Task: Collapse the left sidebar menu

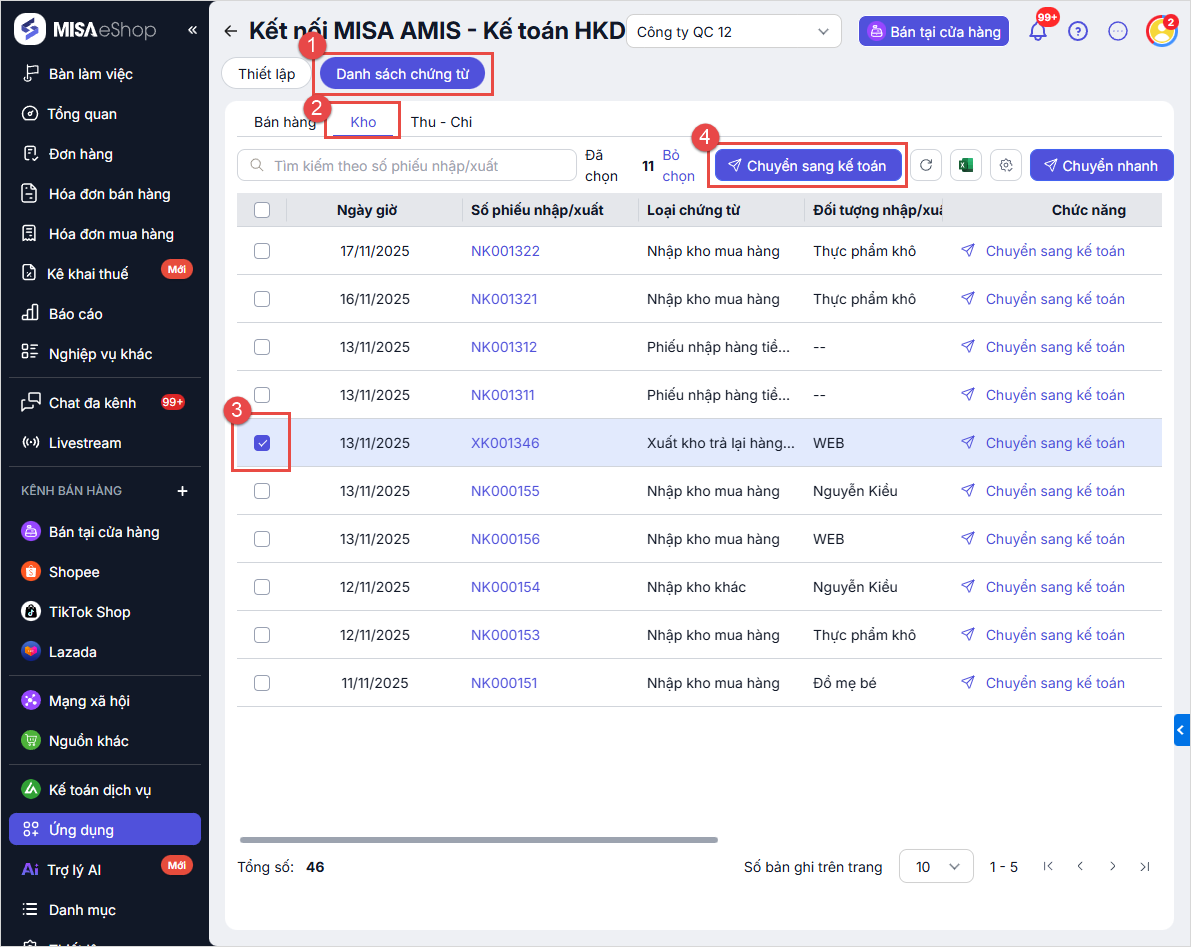Action: tap(192, 30)
